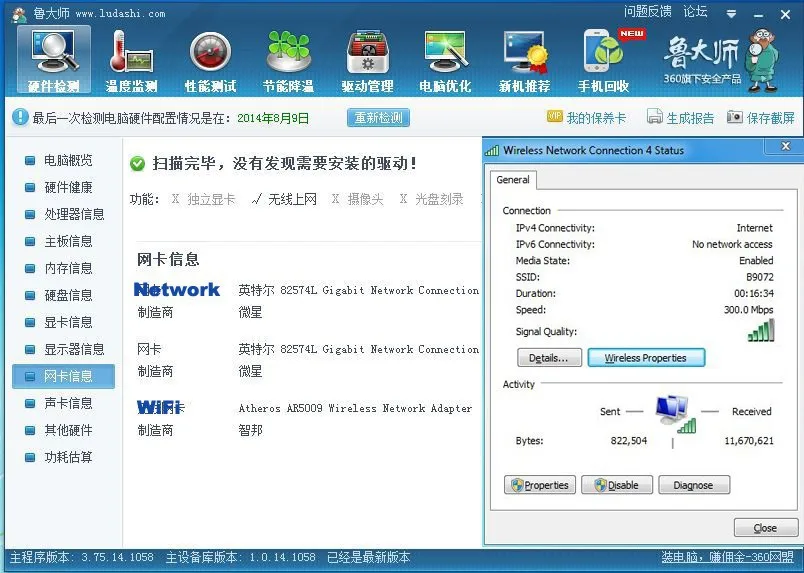Click 问题反馈 feedback link

(x=647, y=11)
